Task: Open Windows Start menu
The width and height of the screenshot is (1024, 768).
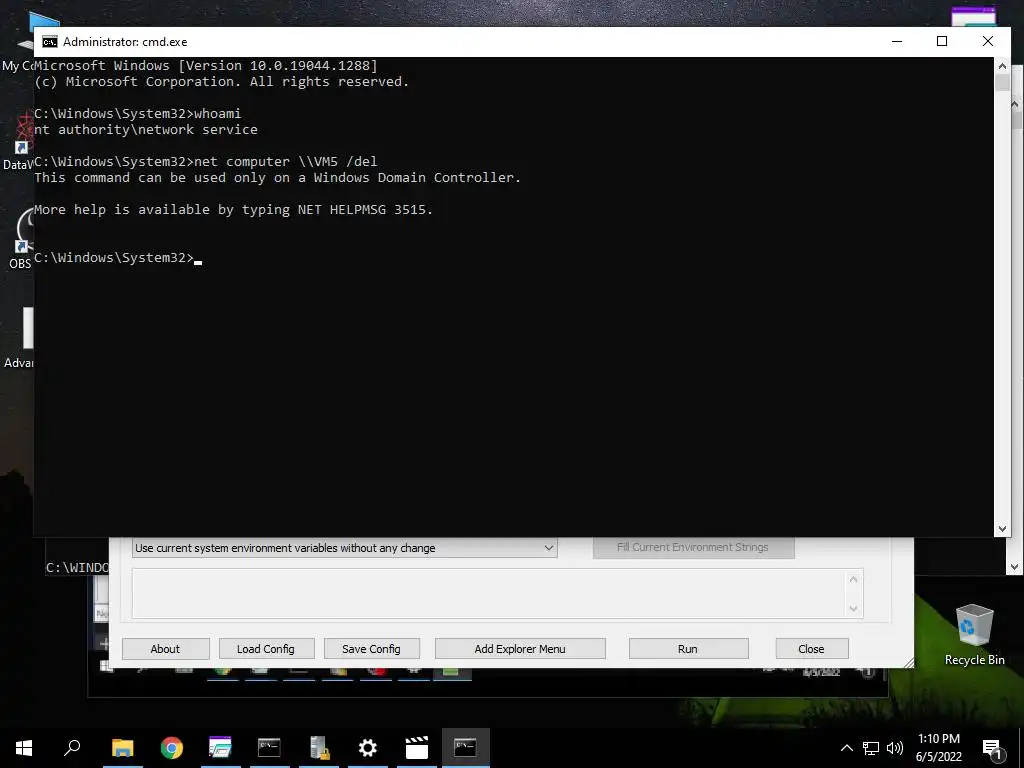Action: coord(24,748)
